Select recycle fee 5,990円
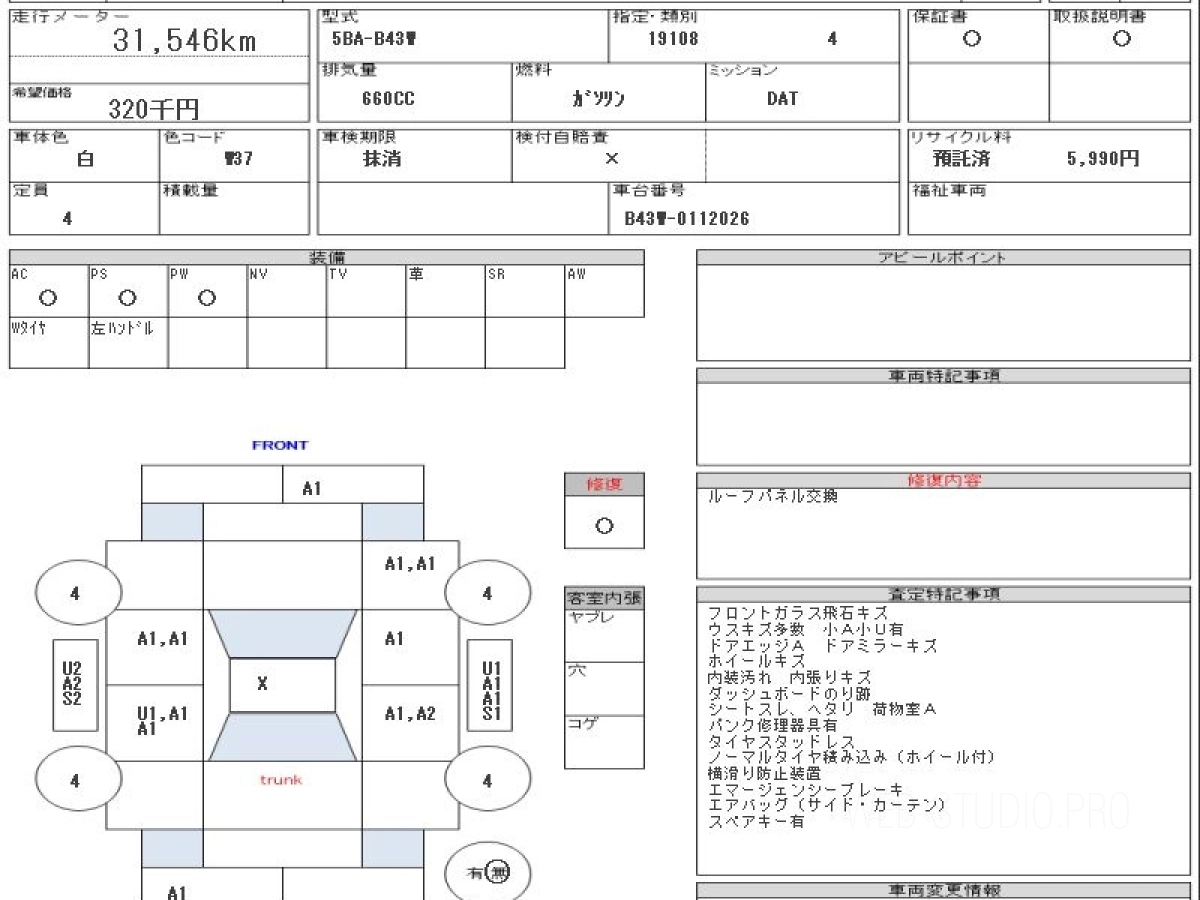Viewport: 1200px width, 900px height. click(x=1103, y=159)
